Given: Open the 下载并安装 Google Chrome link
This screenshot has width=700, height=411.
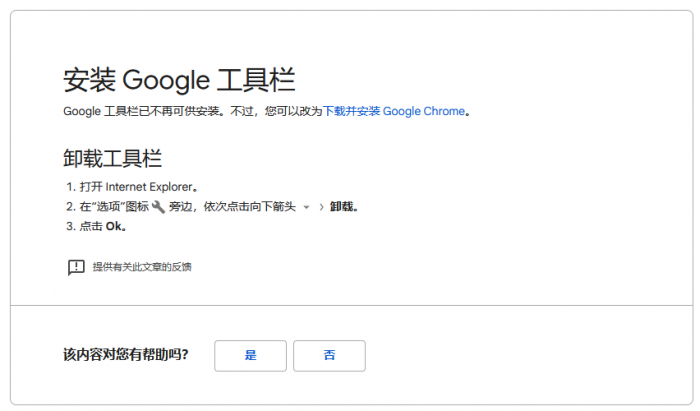Looking at the screenshot, I should 394,111.
